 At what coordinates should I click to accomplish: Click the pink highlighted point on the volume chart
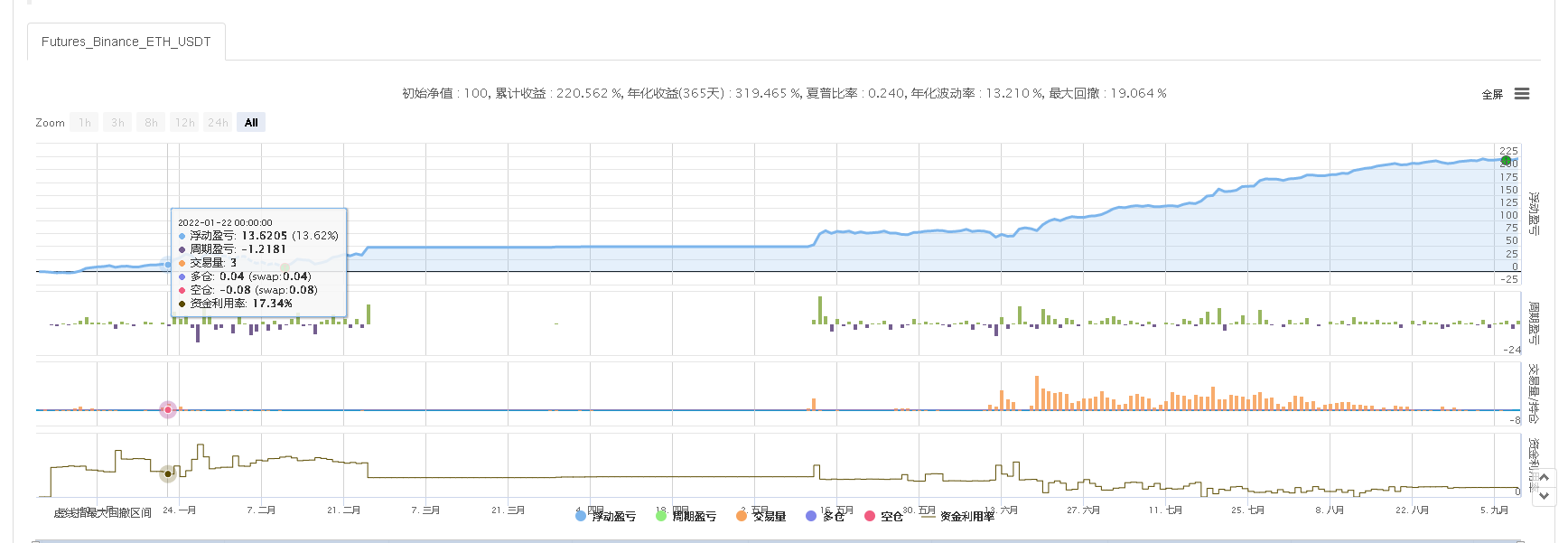(x=167, y=410)
